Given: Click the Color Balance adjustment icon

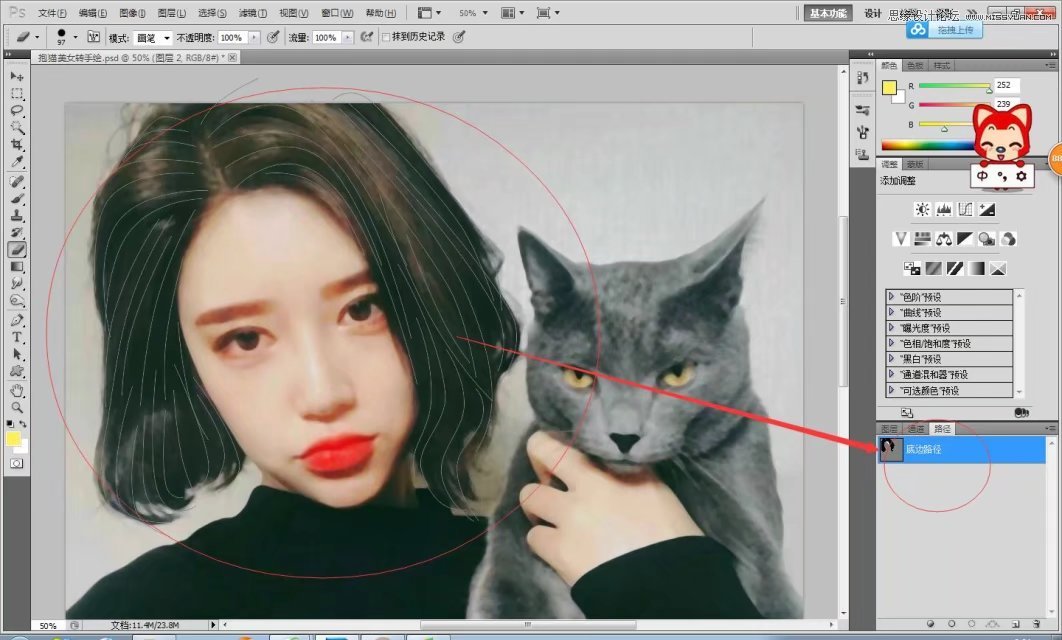Looking at the screenshot, I should click(943, 238).
